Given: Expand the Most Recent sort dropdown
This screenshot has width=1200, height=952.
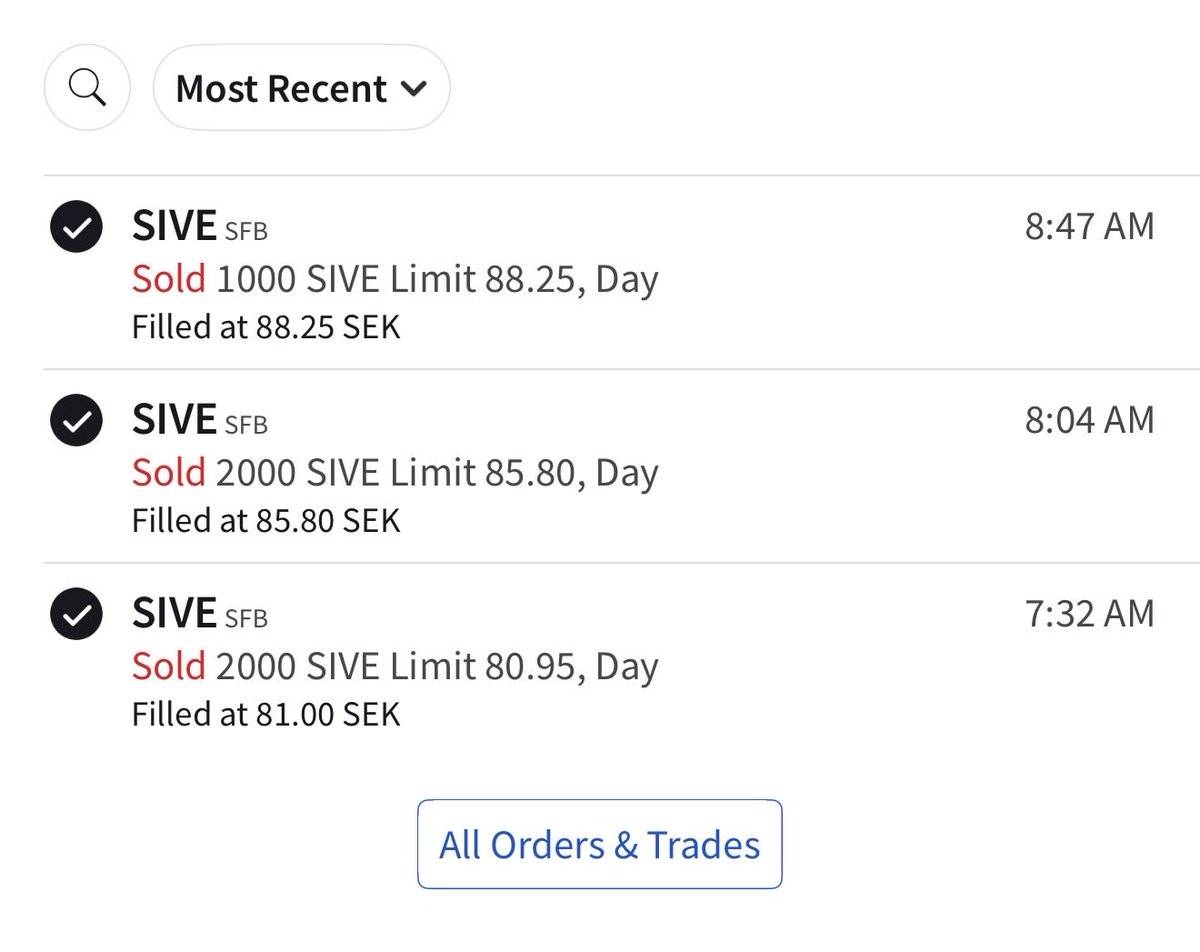Looking at the screenshot, I should (301, 88).
